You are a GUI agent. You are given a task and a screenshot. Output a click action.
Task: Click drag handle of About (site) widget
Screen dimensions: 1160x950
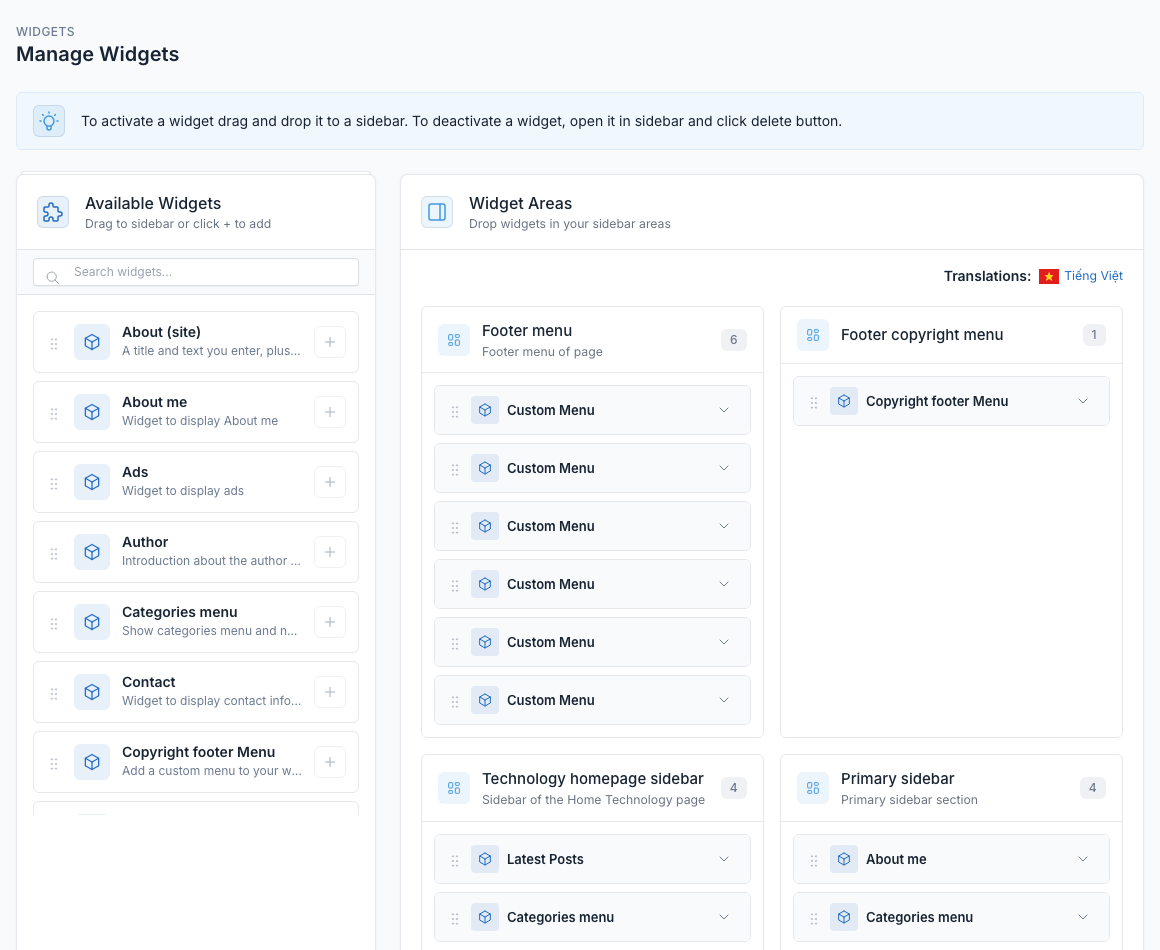tap(54, 343)
